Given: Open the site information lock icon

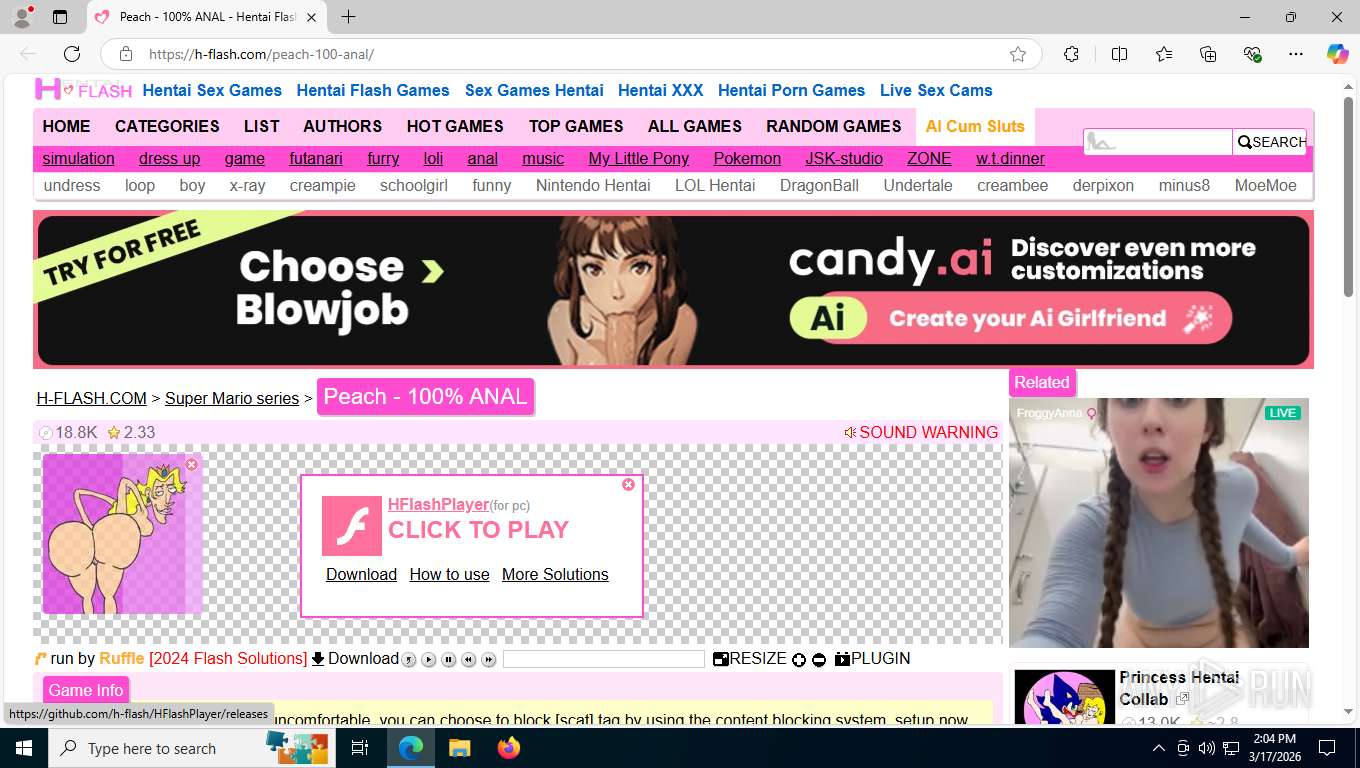Looking at the screenshot, I should click(x=125, y=54).
